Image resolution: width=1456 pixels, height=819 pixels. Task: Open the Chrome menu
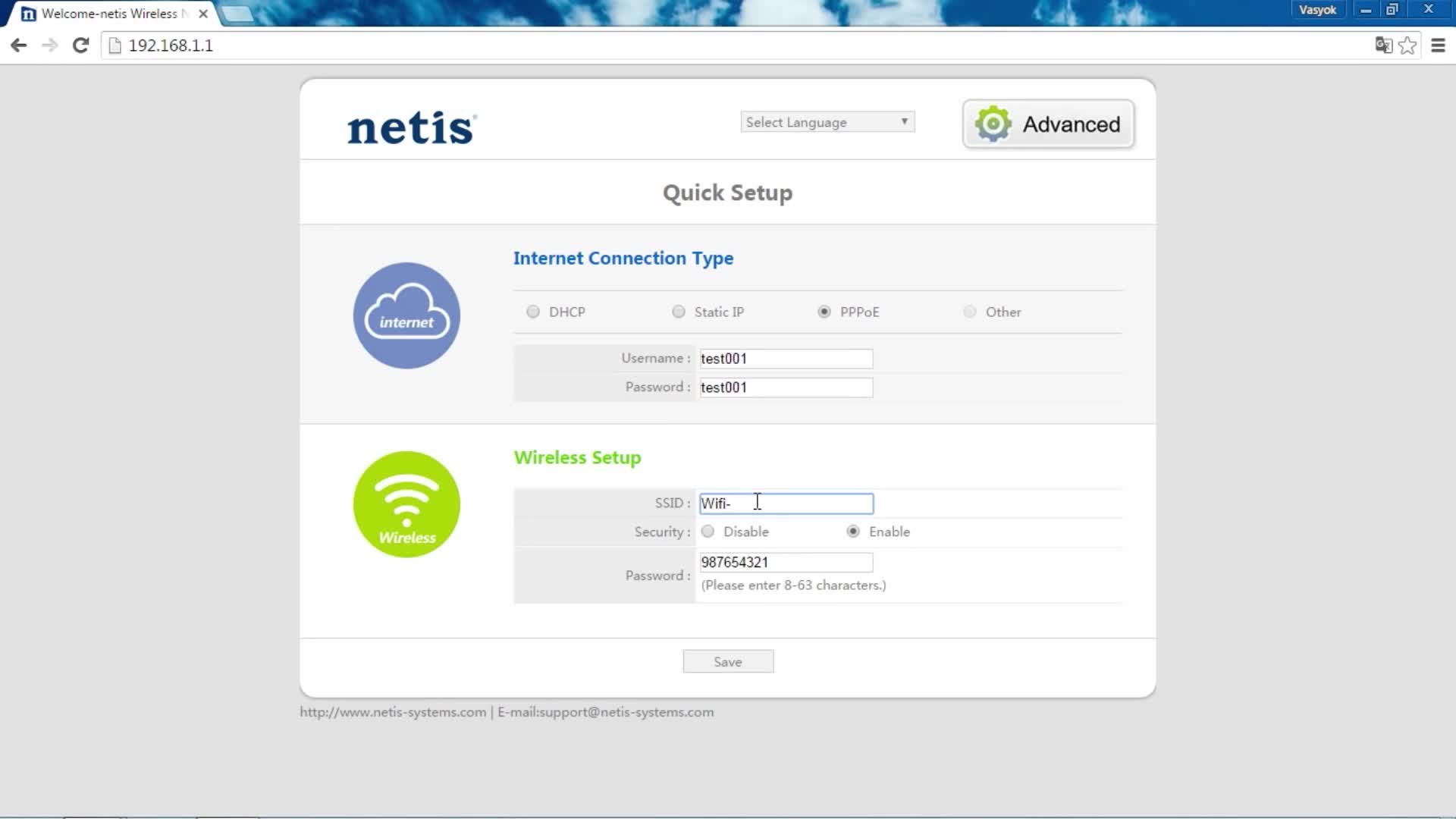1438,45
